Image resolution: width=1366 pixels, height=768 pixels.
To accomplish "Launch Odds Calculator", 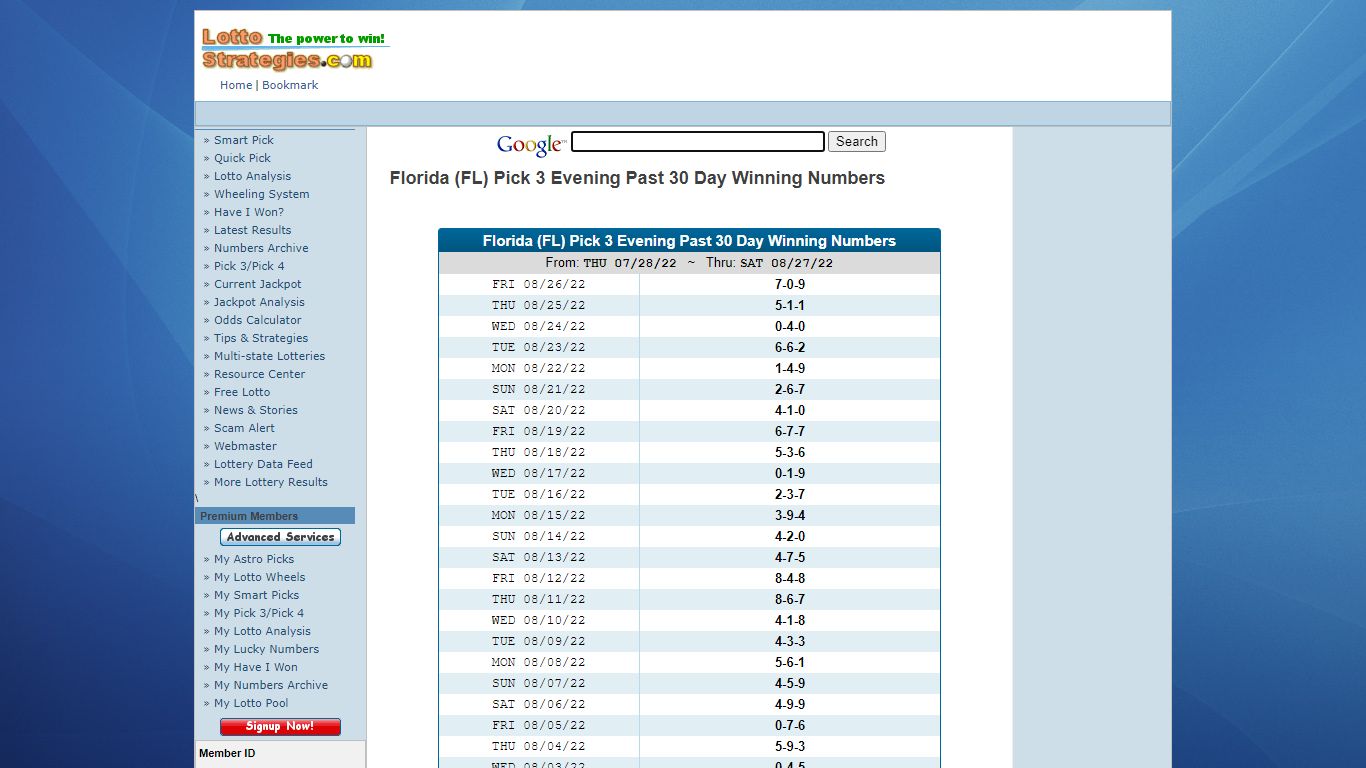I will [x=257, y=320].
